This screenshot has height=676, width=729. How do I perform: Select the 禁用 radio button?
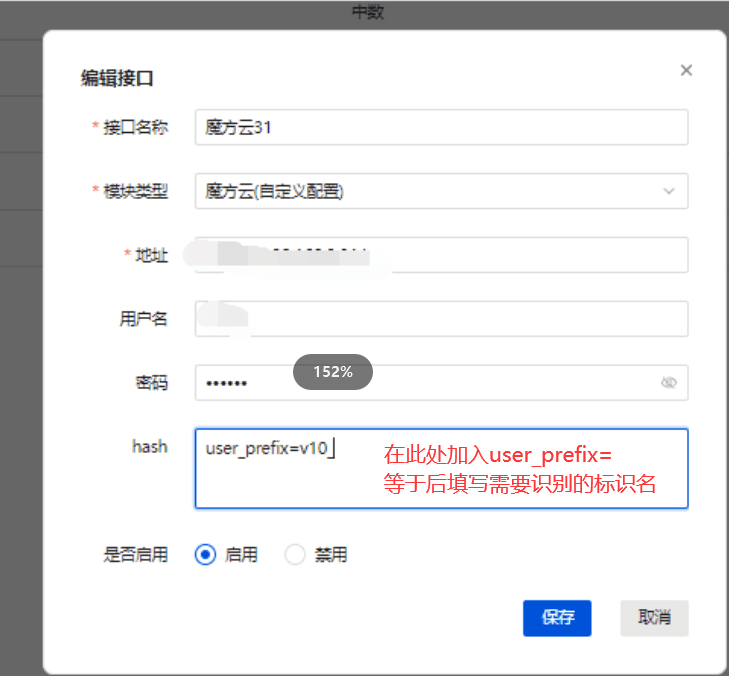pos(295,554)
